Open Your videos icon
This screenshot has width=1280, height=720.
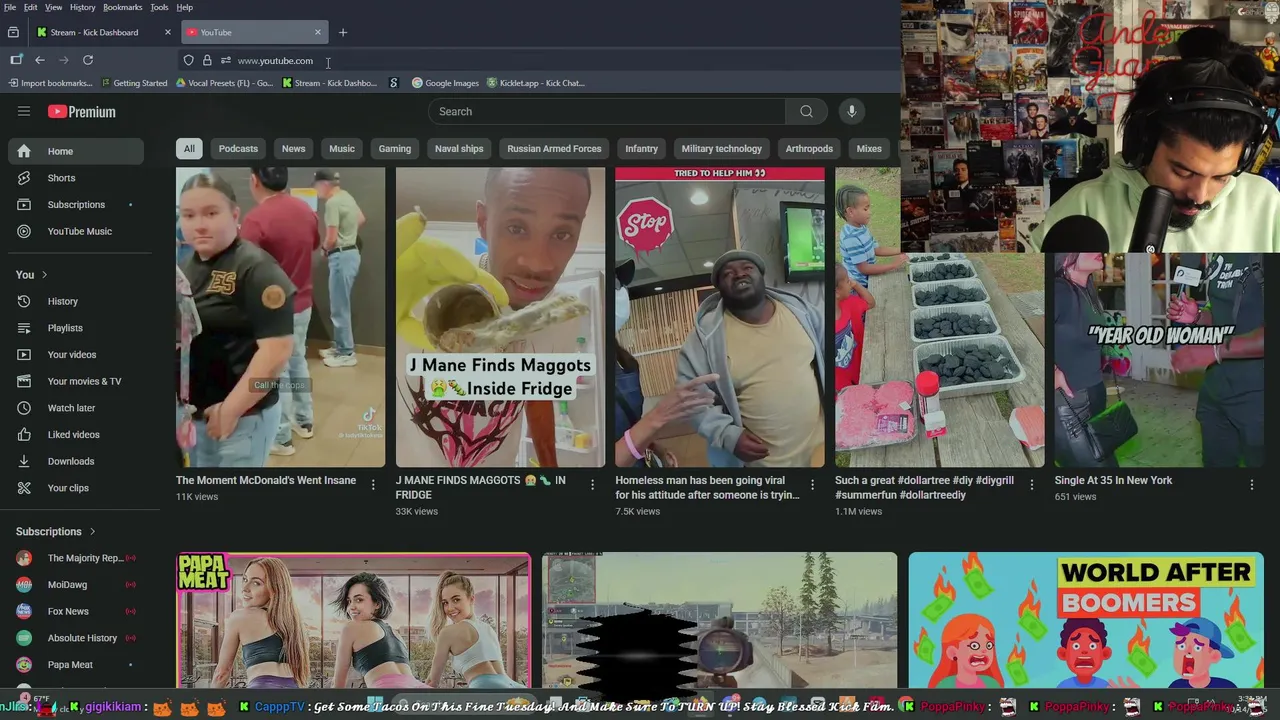coord(24,355)
